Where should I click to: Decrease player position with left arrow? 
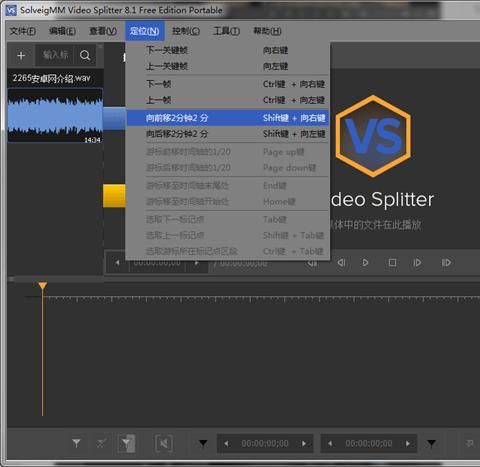click(117, 263)
